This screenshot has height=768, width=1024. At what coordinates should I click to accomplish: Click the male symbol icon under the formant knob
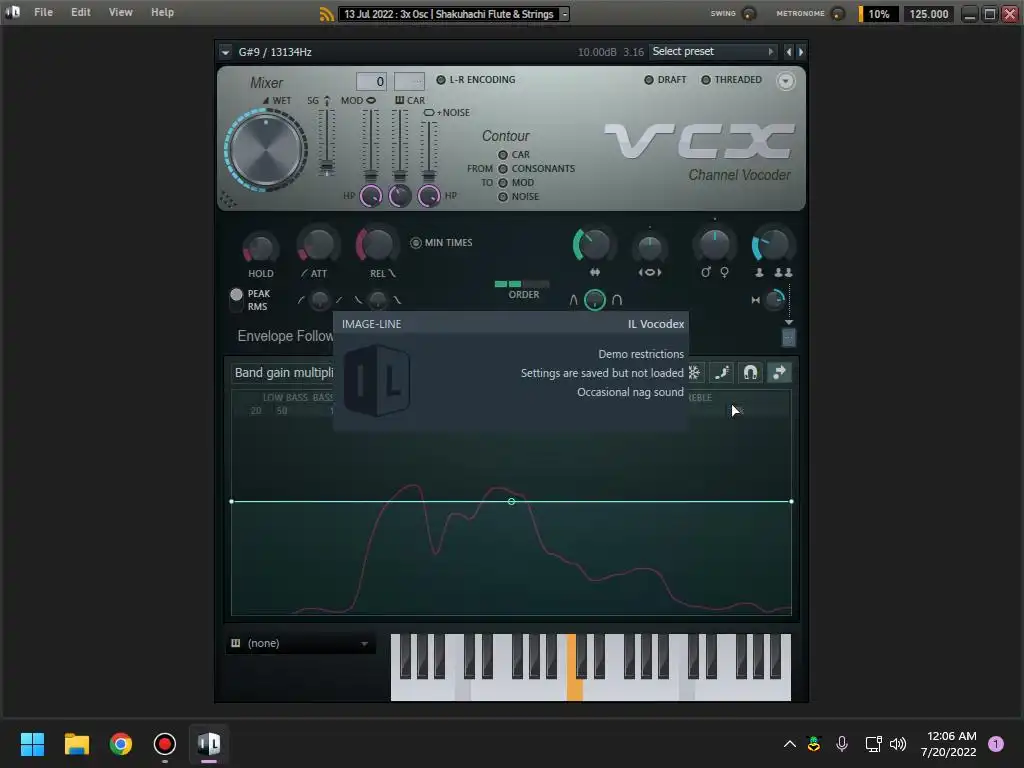coord(705,272)
